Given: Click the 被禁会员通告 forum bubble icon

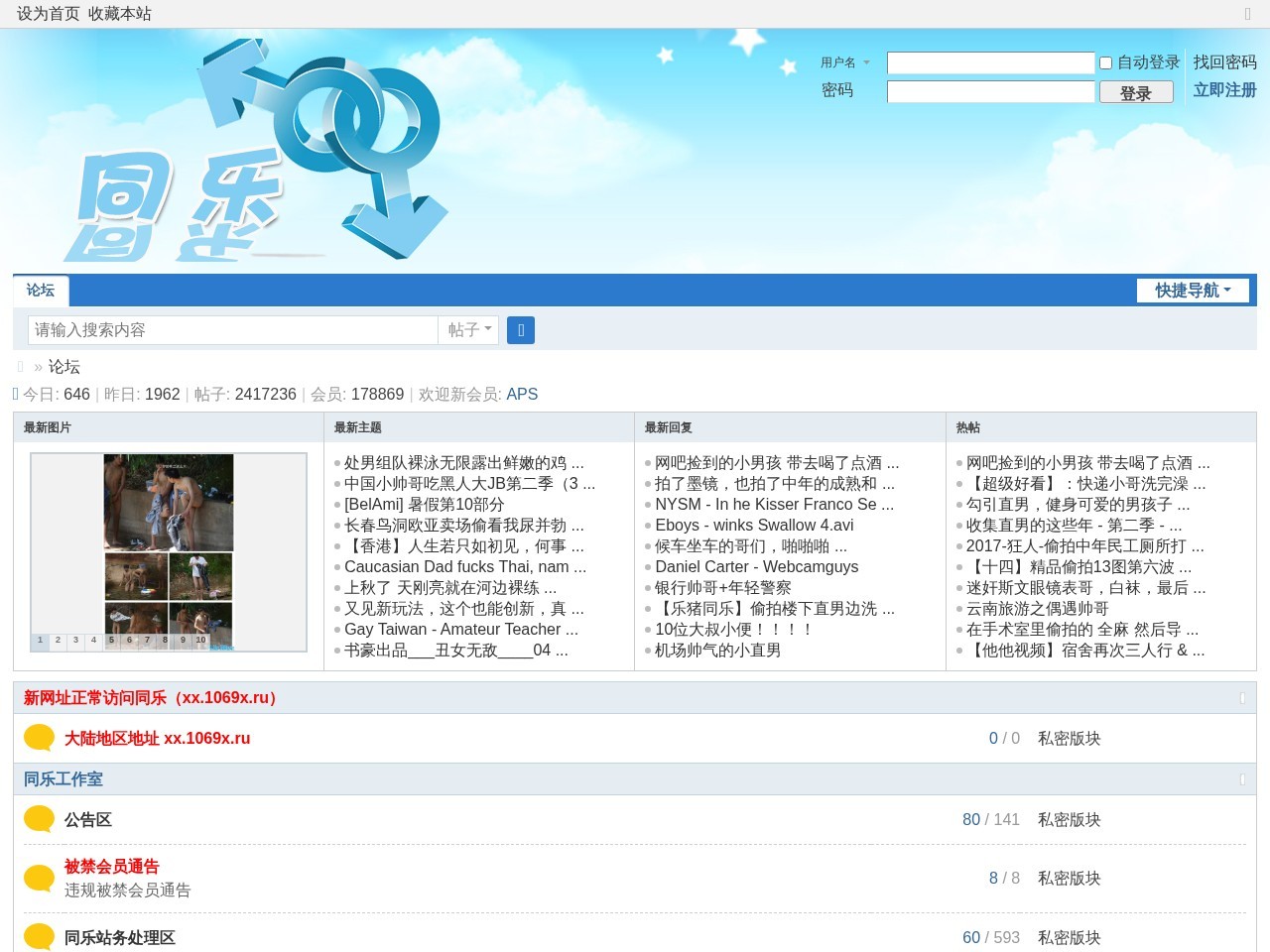Looking at the screenshot, I should coord(39,879).
